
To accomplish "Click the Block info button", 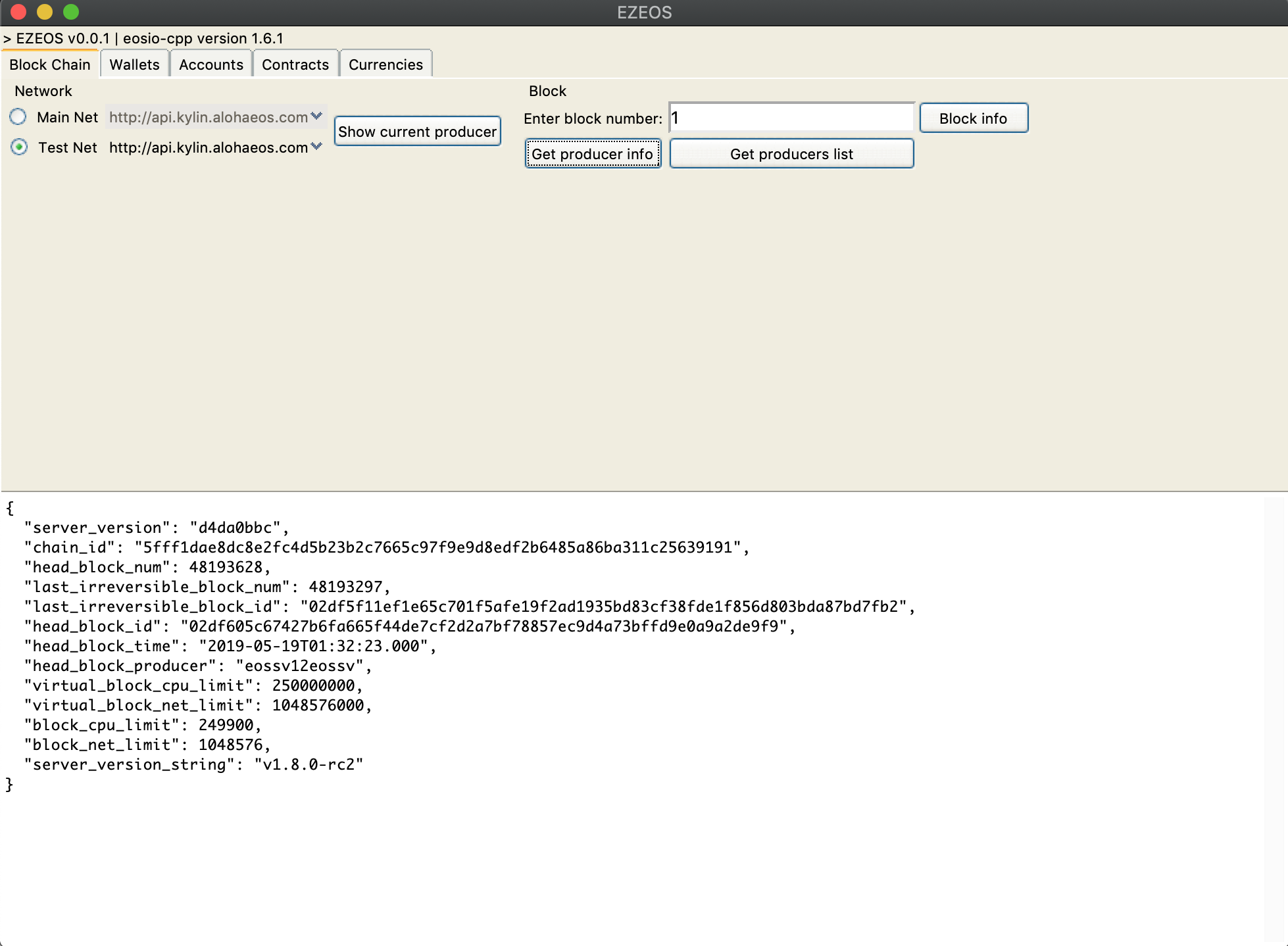I will [x=973, y=118].
